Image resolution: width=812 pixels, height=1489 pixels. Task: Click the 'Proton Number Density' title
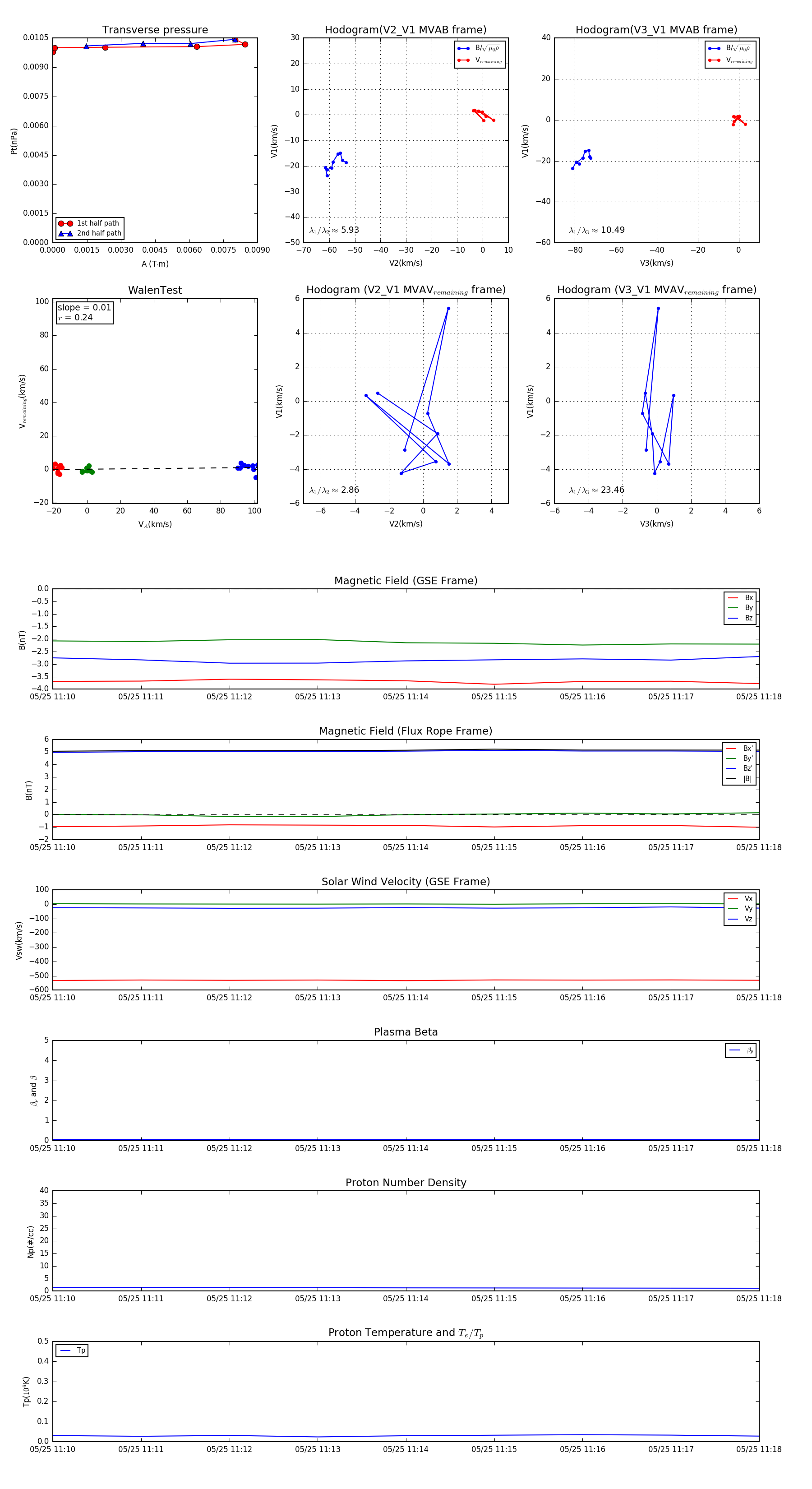tap(406, 1183)
